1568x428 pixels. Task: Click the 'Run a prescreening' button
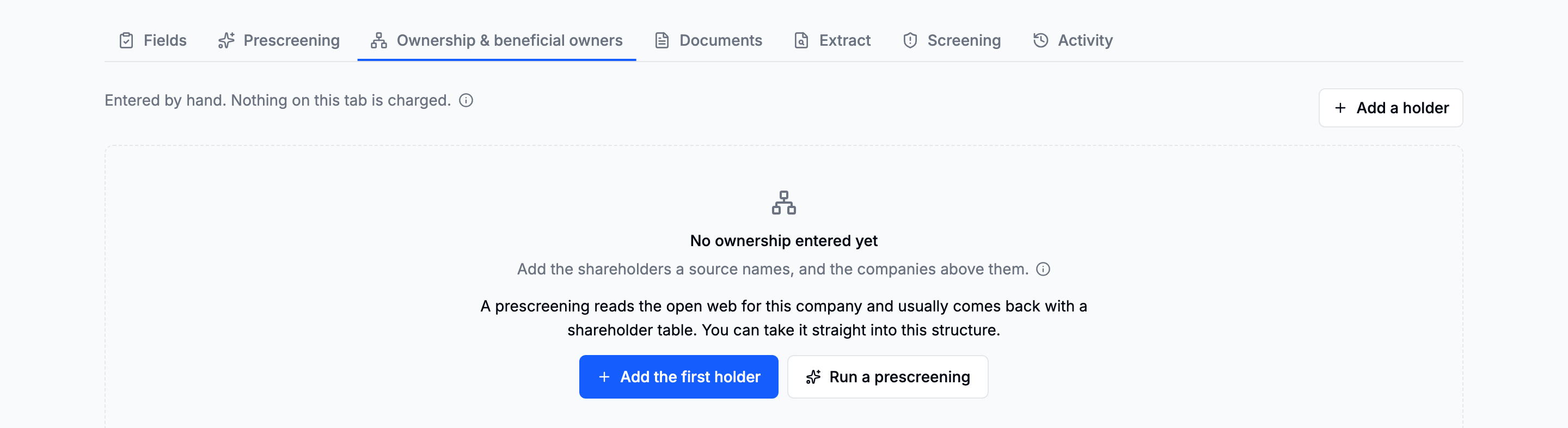point(887,377)
